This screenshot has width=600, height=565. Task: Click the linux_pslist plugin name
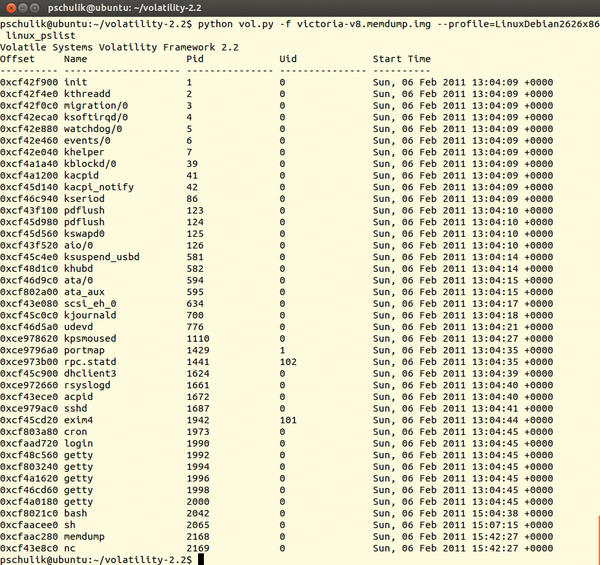(x=41, y=36)
